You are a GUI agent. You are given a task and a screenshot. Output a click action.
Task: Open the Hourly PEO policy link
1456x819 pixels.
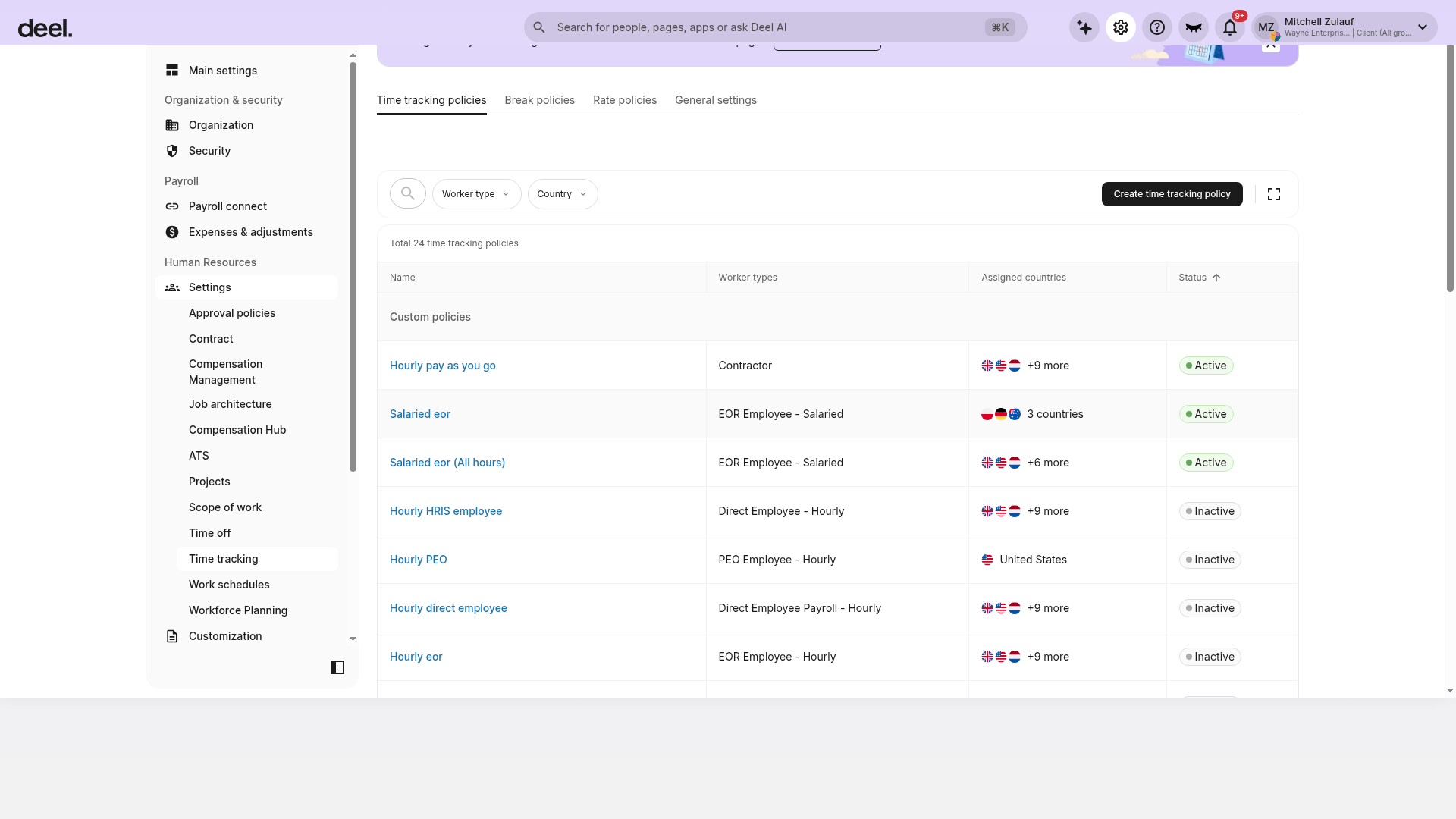point(418,560)
